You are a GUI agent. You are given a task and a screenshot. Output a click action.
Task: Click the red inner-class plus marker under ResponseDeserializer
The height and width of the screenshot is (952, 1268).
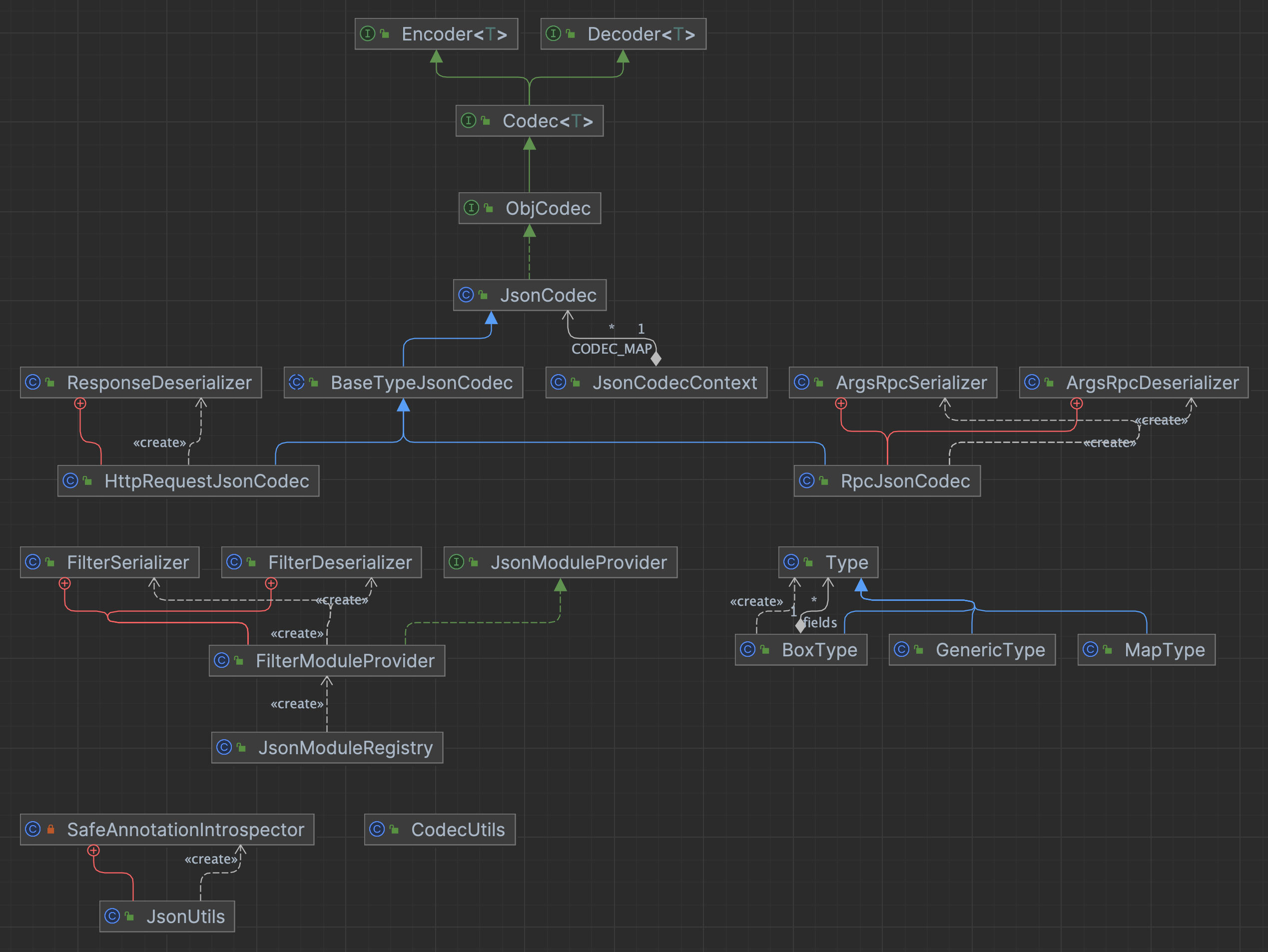click(80, 404)
